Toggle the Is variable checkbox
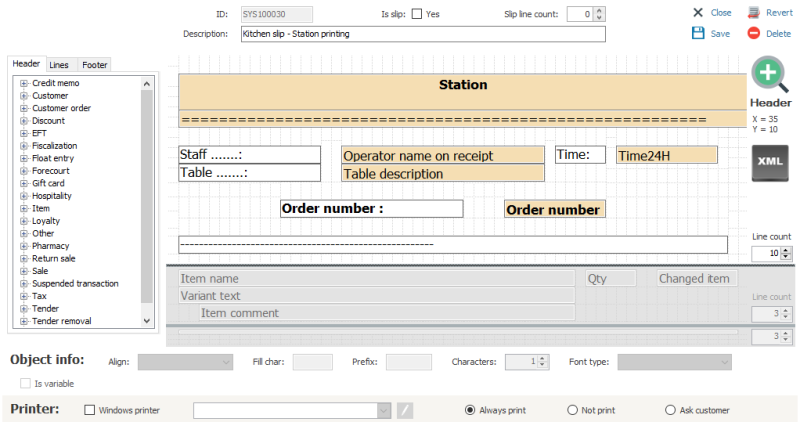Viewport: 800px width, 422px height. (25, 383)
